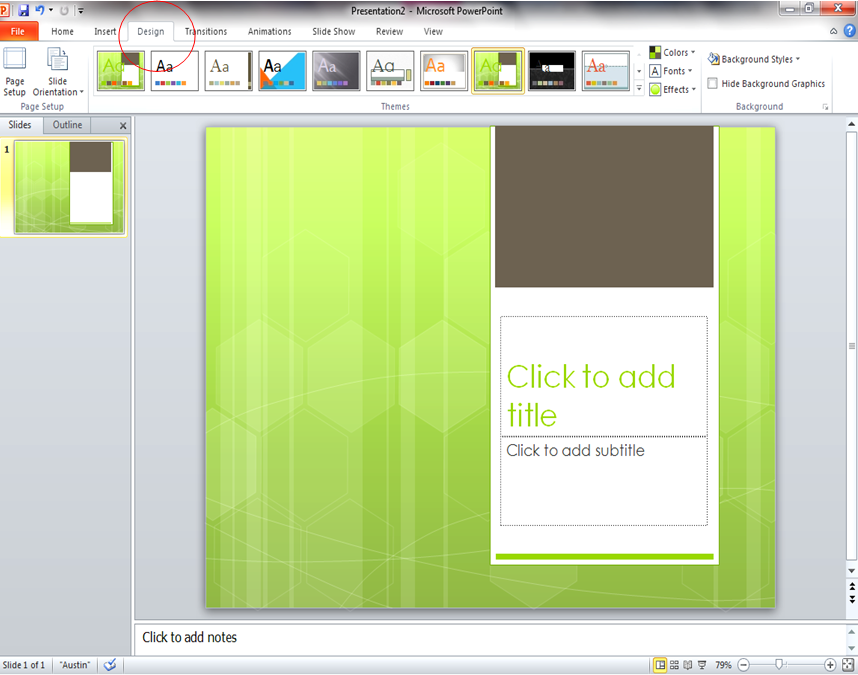This screenshot has height=675, width=858.
Task: Open the Effects theme gallery
Action: (x=673, y=89)
